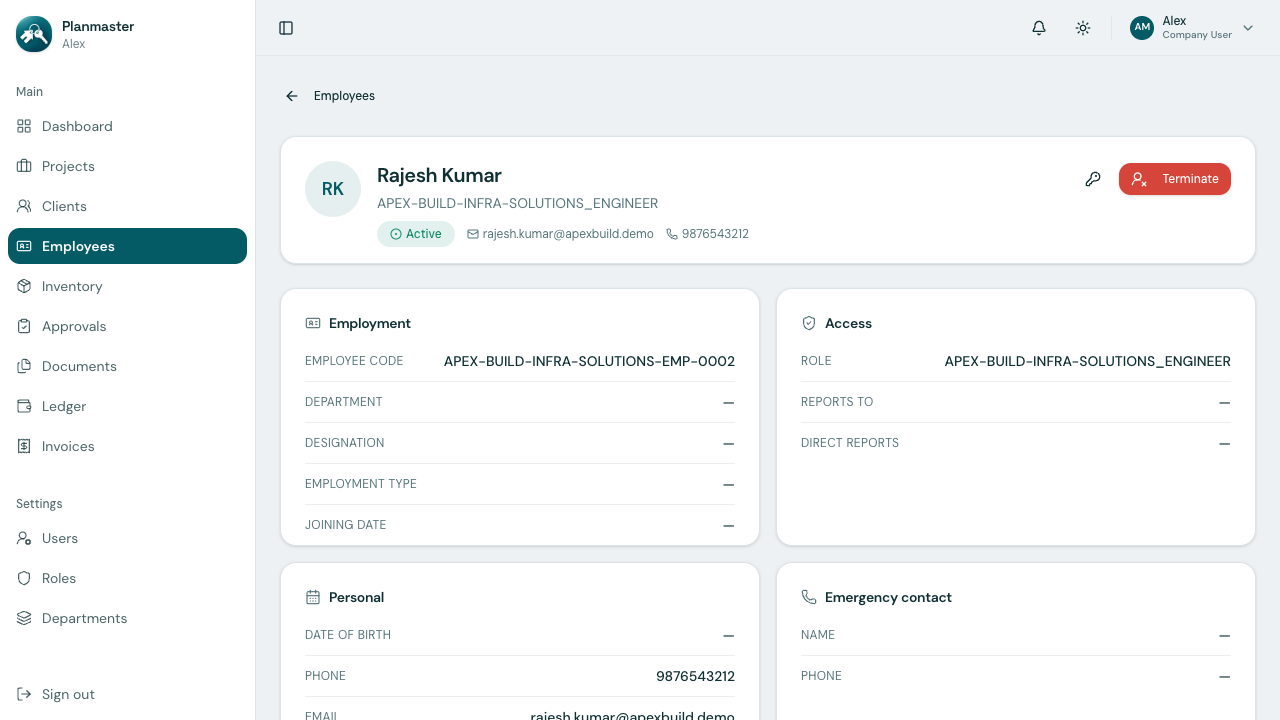
Task: Sign out of Planmaster
Action: [x=127, y=694]
